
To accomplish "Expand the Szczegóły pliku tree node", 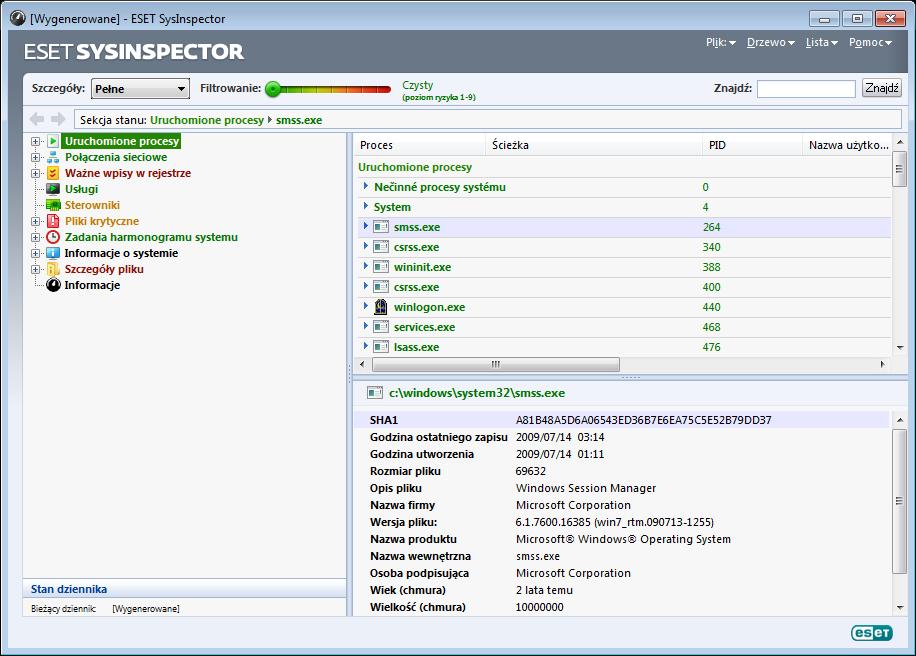I will (x=36, y=270).
